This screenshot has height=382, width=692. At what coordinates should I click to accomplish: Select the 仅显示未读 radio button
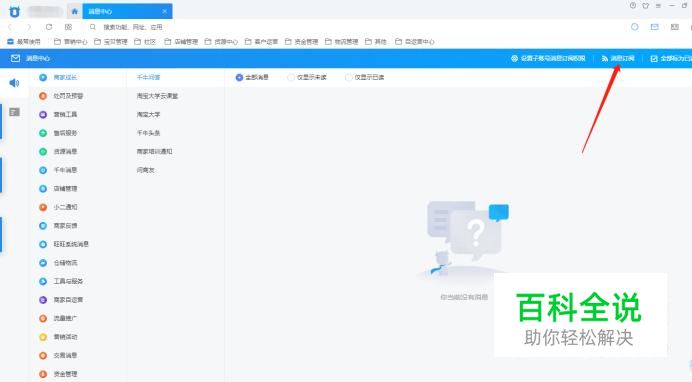coord(291,77)
